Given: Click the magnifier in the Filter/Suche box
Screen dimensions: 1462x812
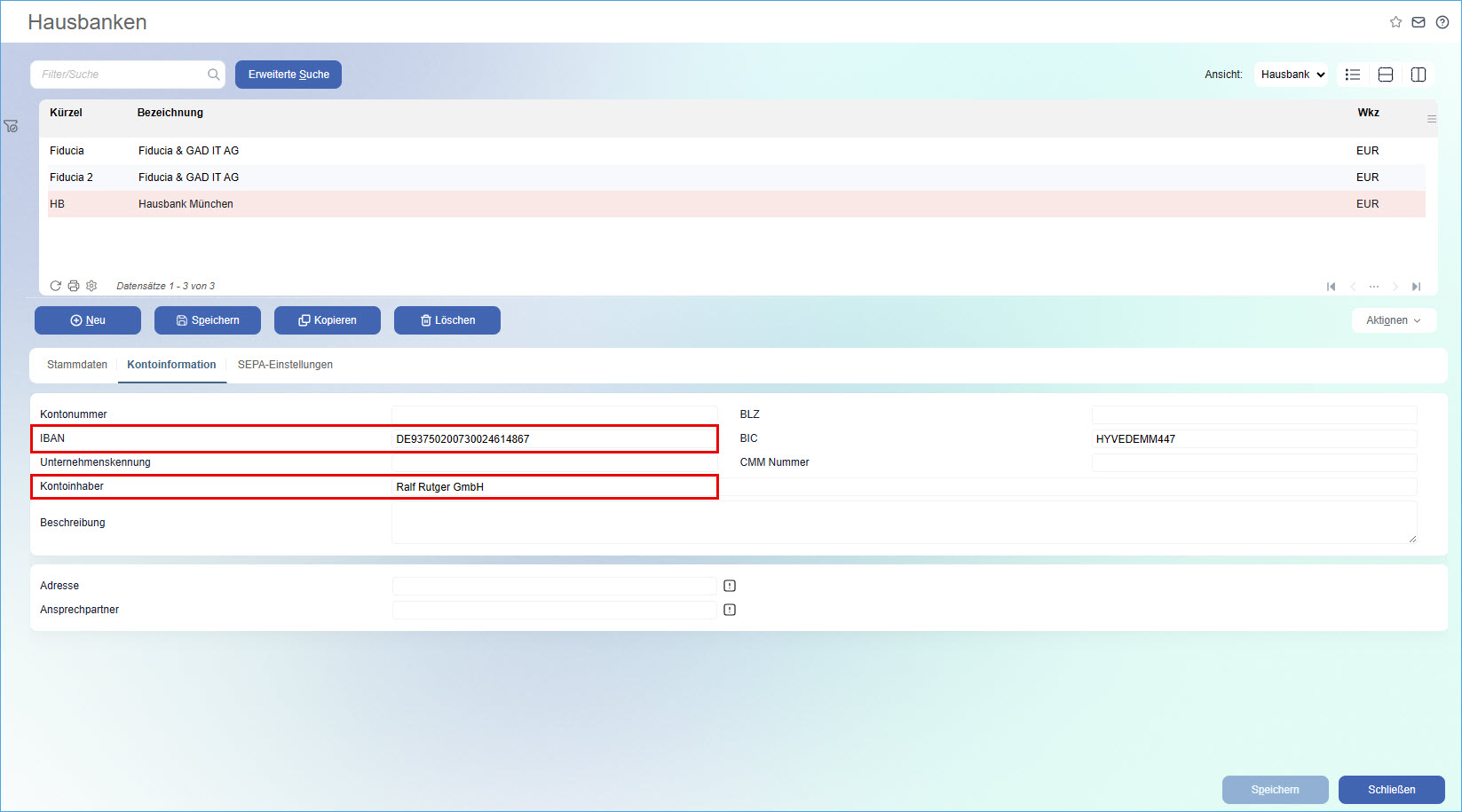Looking at the screenshot, I should point(214,75).
